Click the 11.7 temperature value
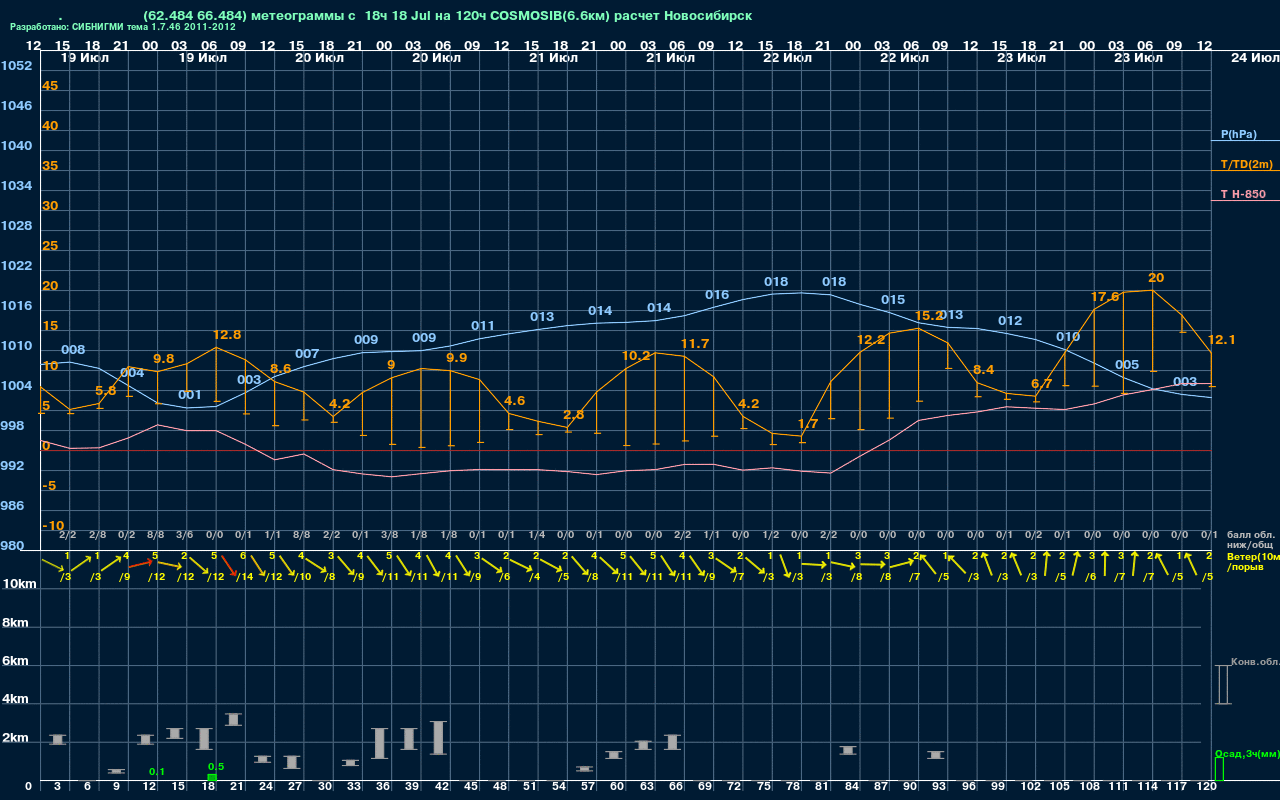This screenshot has height=800, width=1280. (x=694, y=343)
